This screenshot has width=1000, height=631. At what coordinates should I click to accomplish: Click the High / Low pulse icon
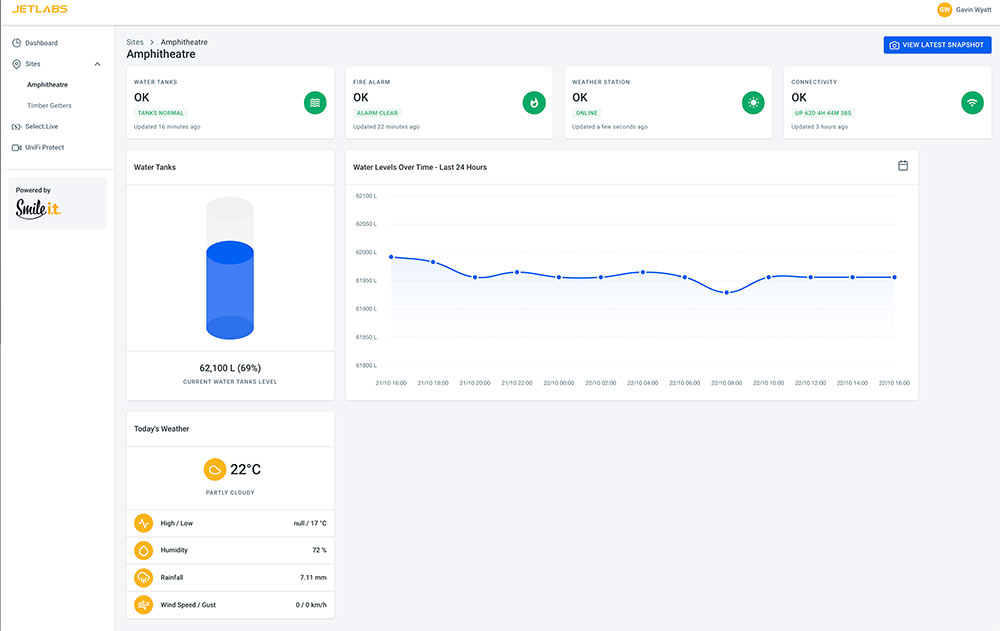point(143,523)
